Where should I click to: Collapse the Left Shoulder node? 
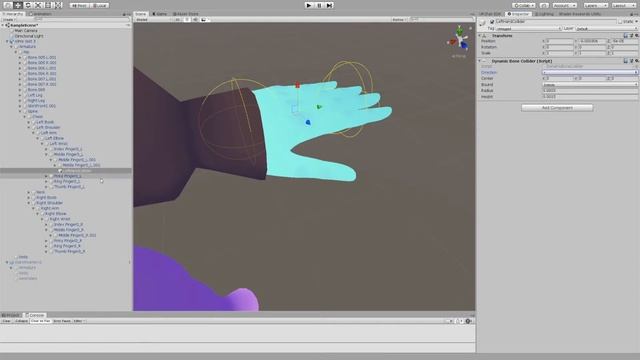pos(29,127)
